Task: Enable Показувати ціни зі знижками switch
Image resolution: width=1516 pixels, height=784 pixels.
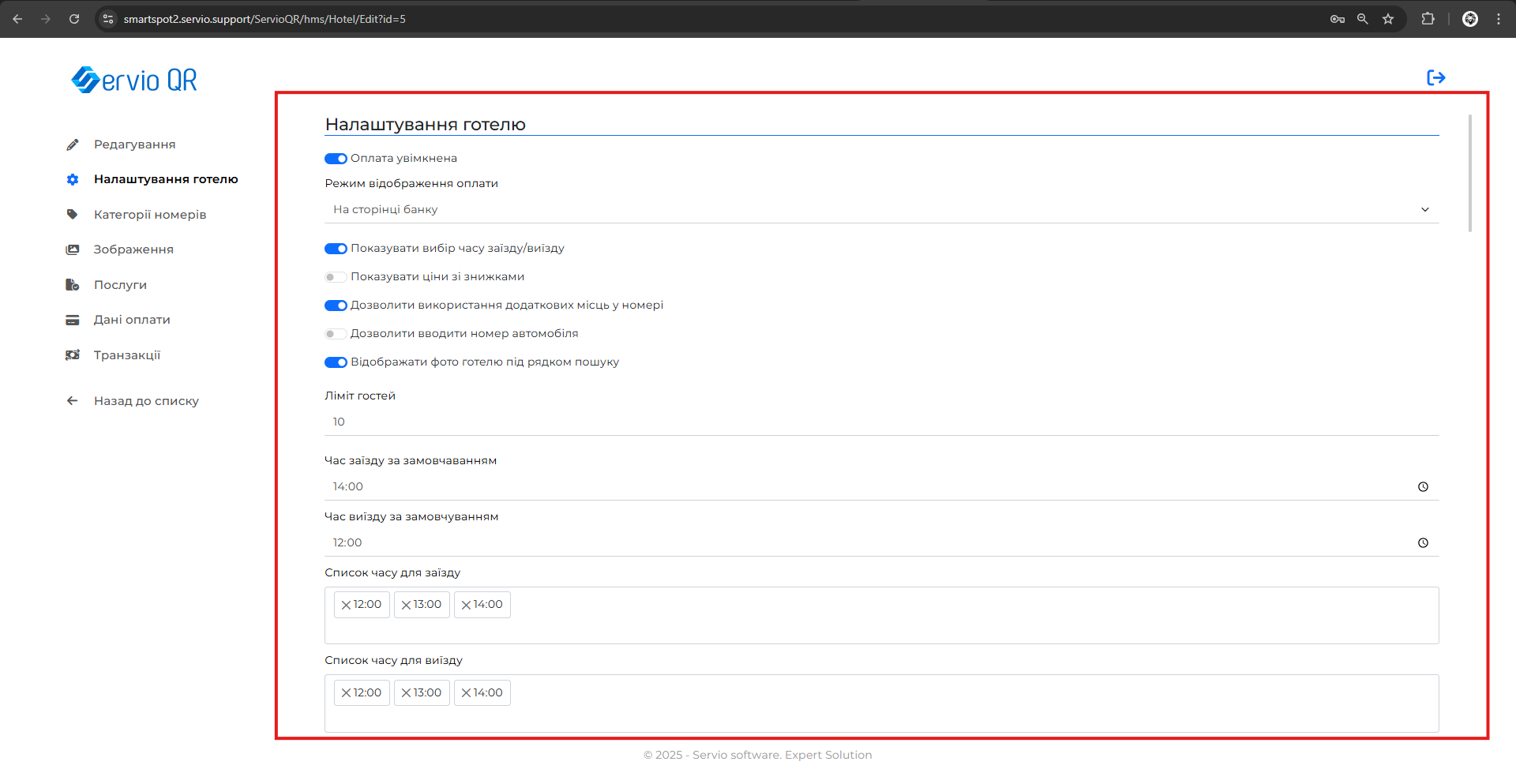Action: (x=336, y=277)
